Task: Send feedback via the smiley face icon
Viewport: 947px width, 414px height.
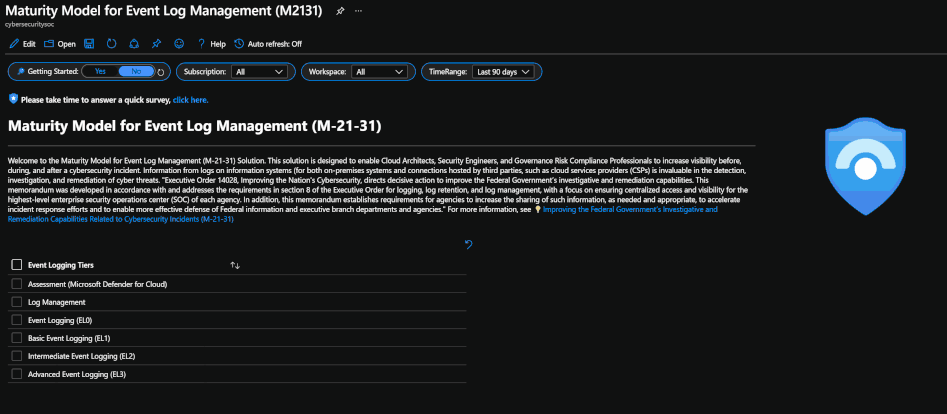Action: pyautogui.click(x=179, y=44)
